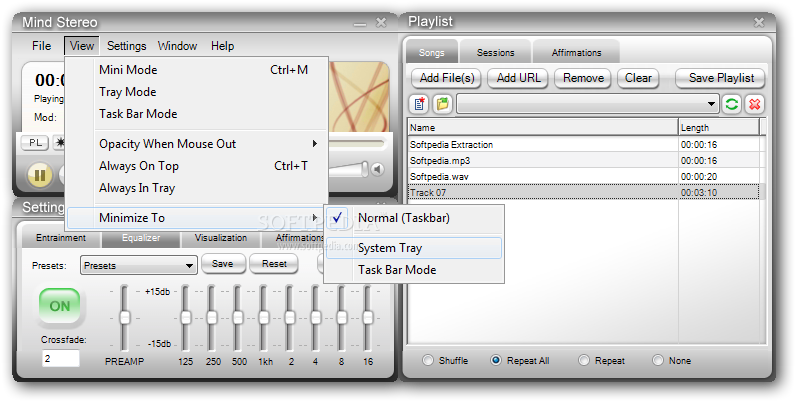Click the Remove button

583,78
